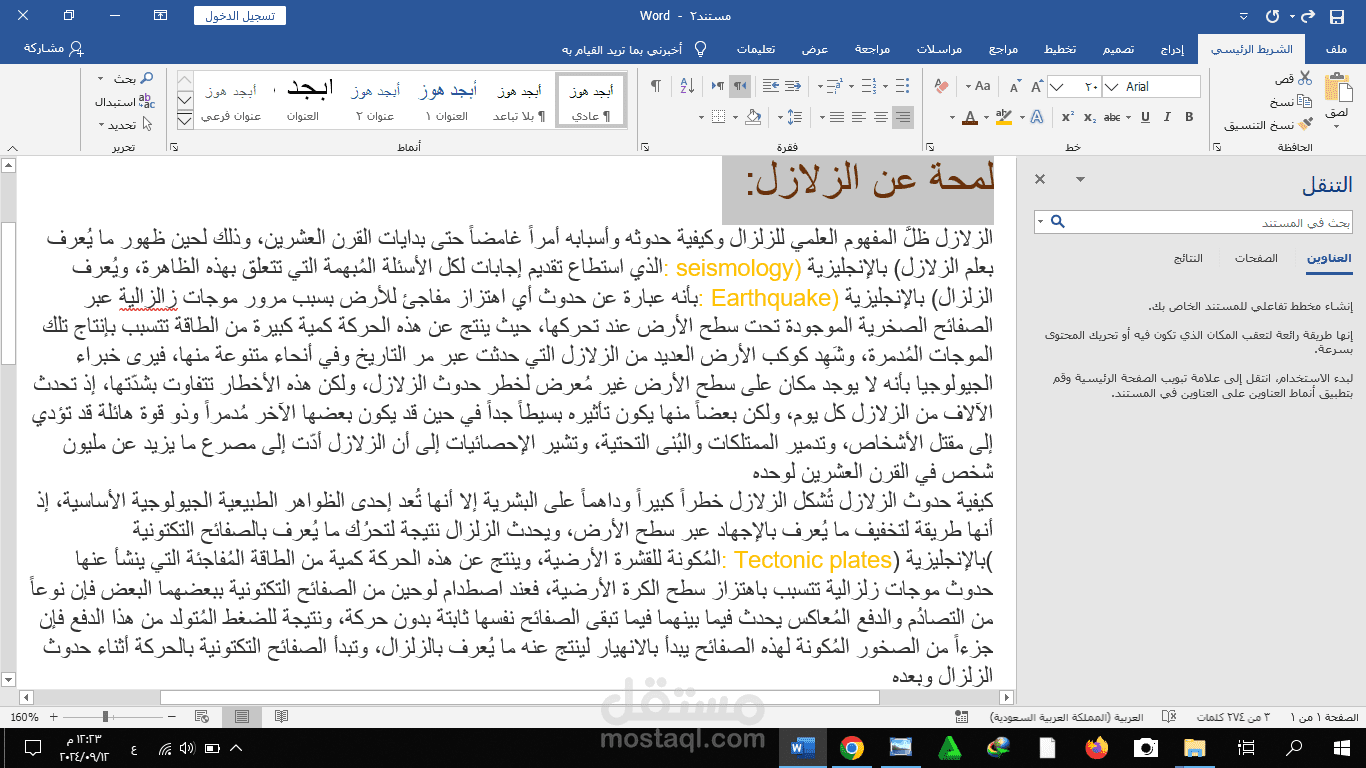Close the Navigation (التنقل) pane

tap(1040, 179)
